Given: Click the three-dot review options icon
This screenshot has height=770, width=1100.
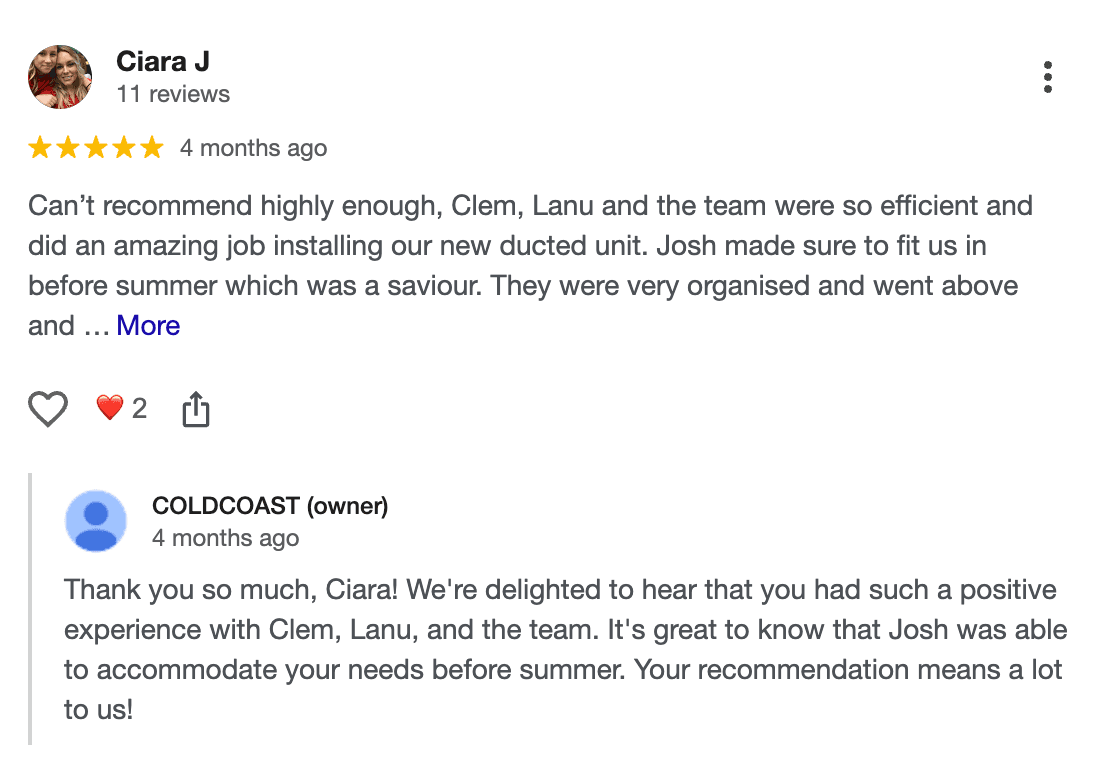Looking at the screenshot, I should [1048, 76].
